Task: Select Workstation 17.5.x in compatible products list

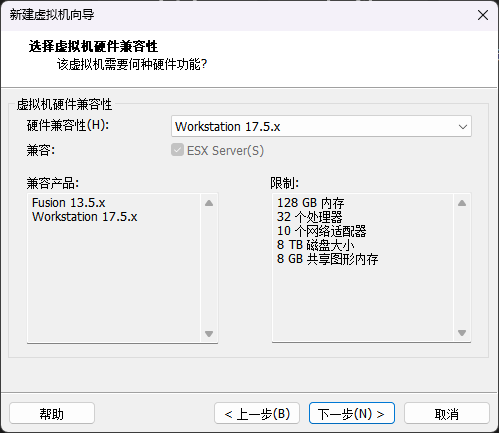Action: coord(85,217)
